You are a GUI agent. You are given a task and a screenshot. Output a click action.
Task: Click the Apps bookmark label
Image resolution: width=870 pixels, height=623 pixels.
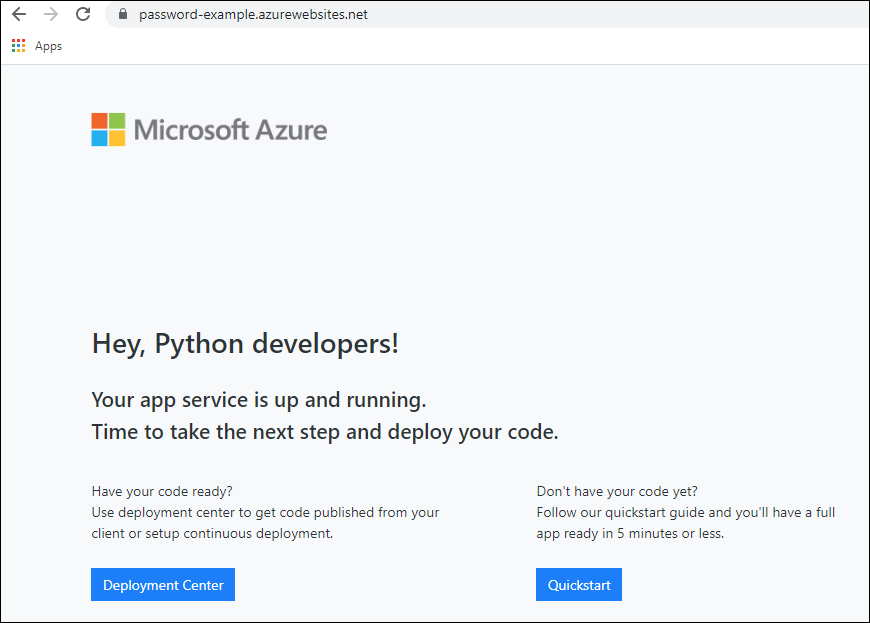pyautogui.click(x=48, y=46)
